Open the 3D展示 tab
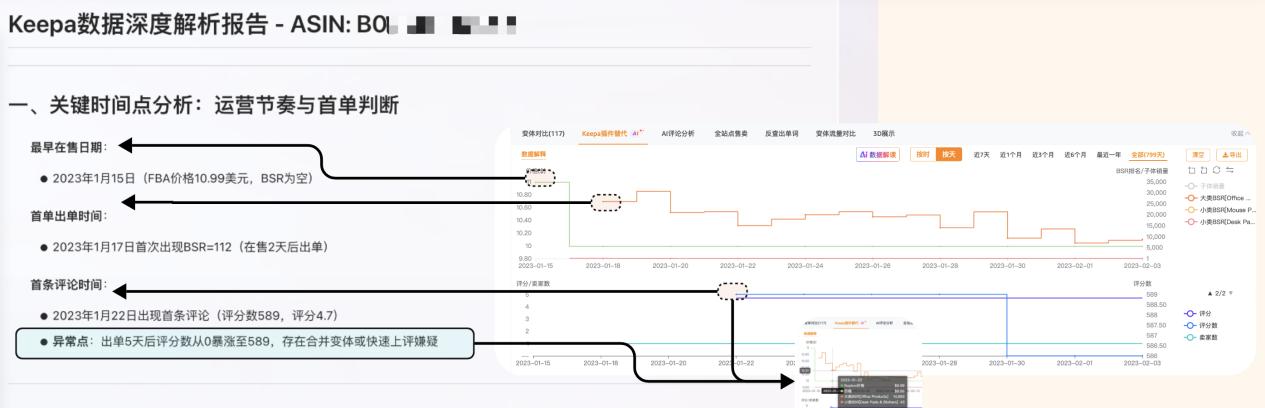 pyautogui.click(x=884, y=133)
